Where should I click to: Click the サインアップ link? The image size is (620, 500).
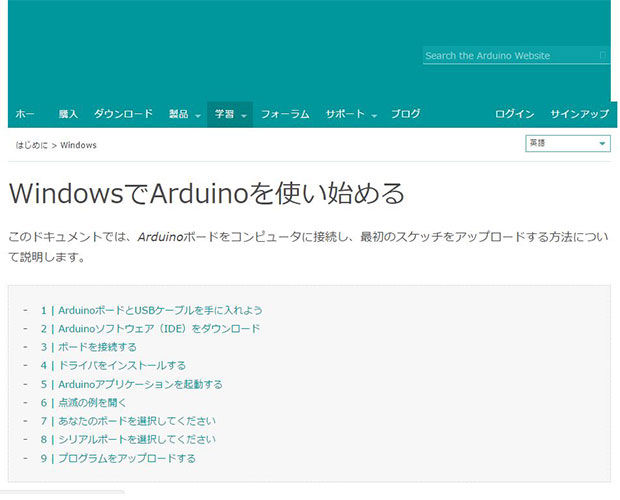click(580, 114)
